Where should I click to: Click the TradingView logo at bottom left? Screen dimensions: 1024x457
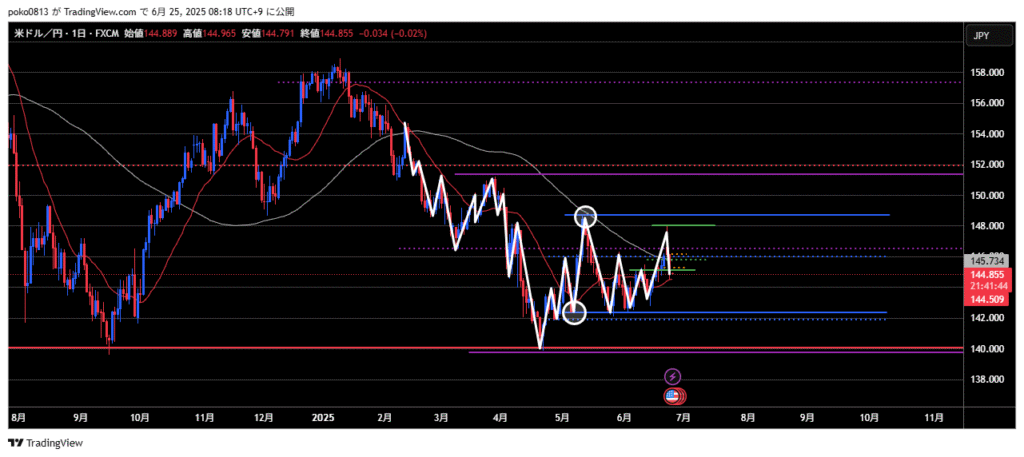pyautogui.click(x=46, y=443)
